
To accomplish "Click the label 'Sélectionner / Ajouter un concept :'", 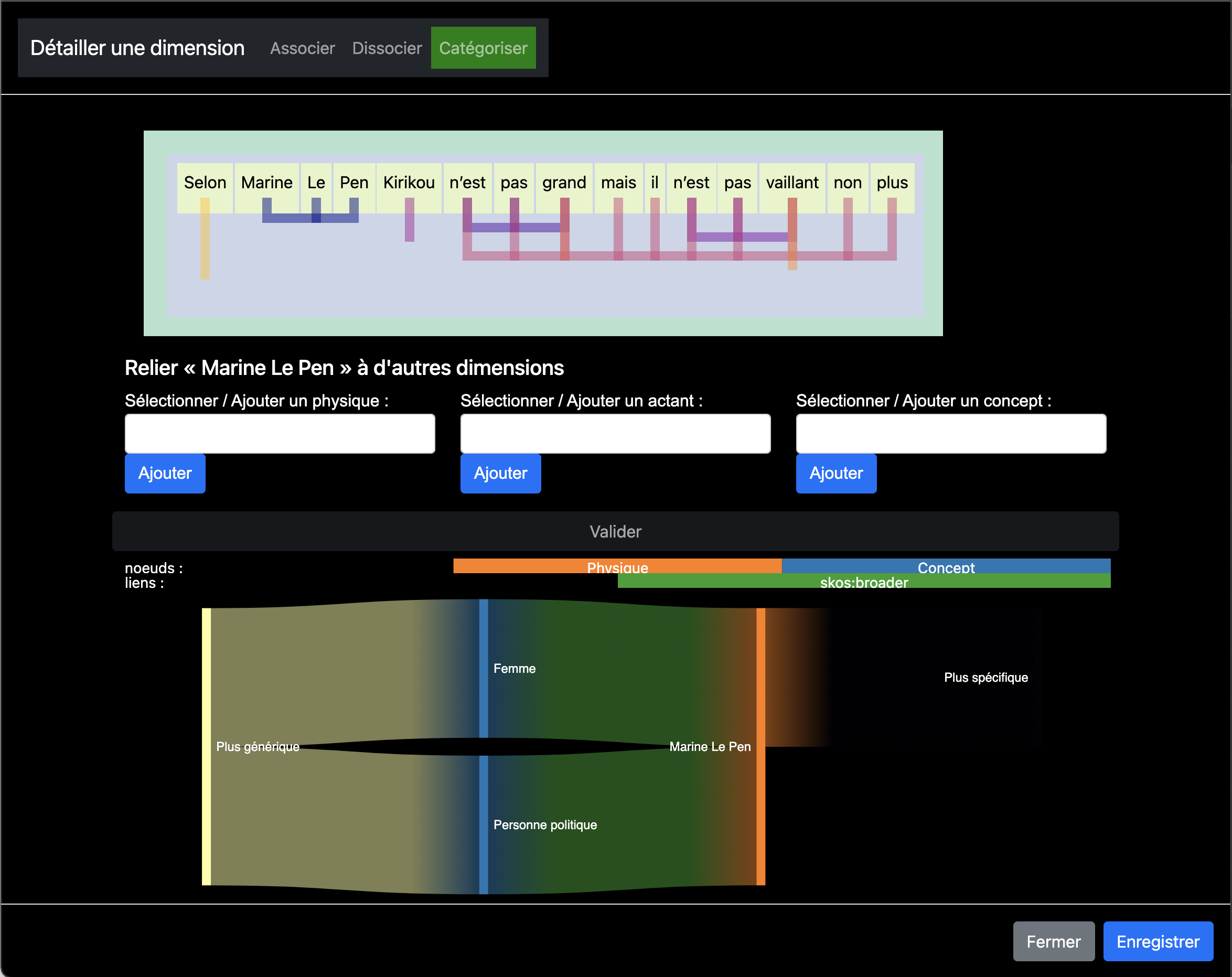I will click(x=924, y=401).
